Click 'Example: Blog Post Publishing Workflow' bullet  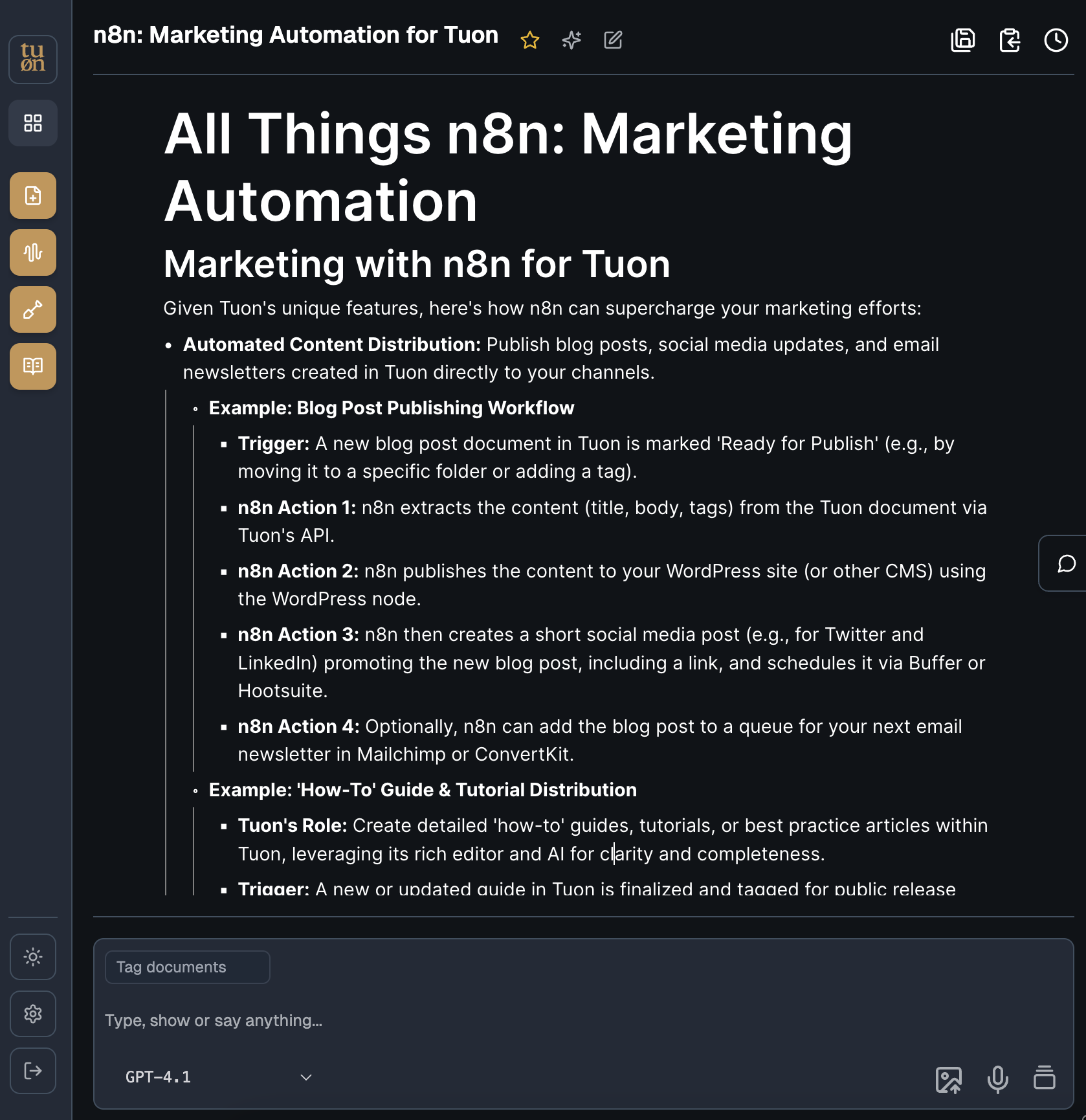(x=392, y=408)
